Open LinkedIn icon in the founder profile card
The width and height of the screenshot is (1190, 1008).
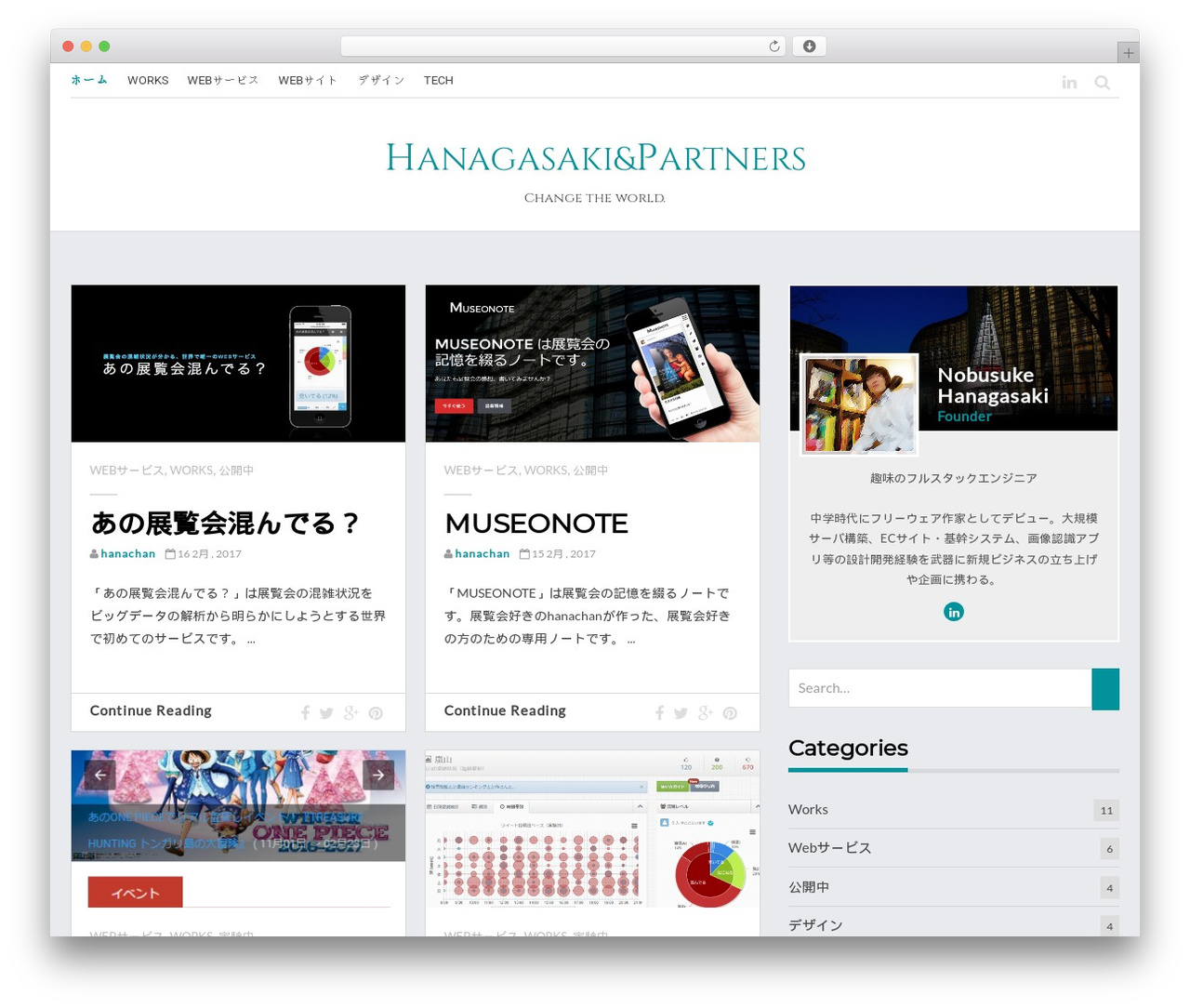pyautogui.click(x=954, y=612)
